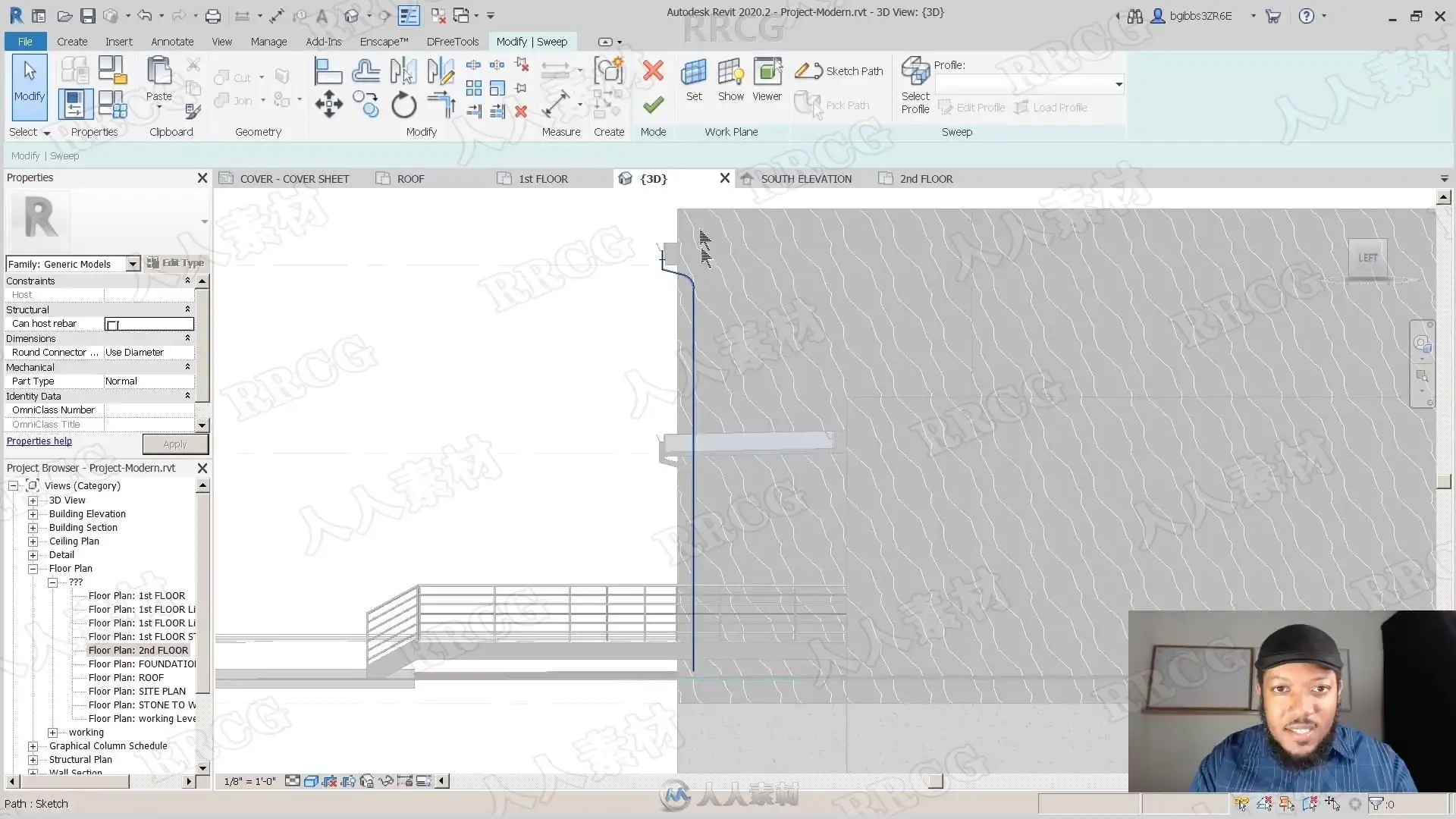Click the Mirror Draw Axis icon
The image size is (1456, 819).
(441, 71)
